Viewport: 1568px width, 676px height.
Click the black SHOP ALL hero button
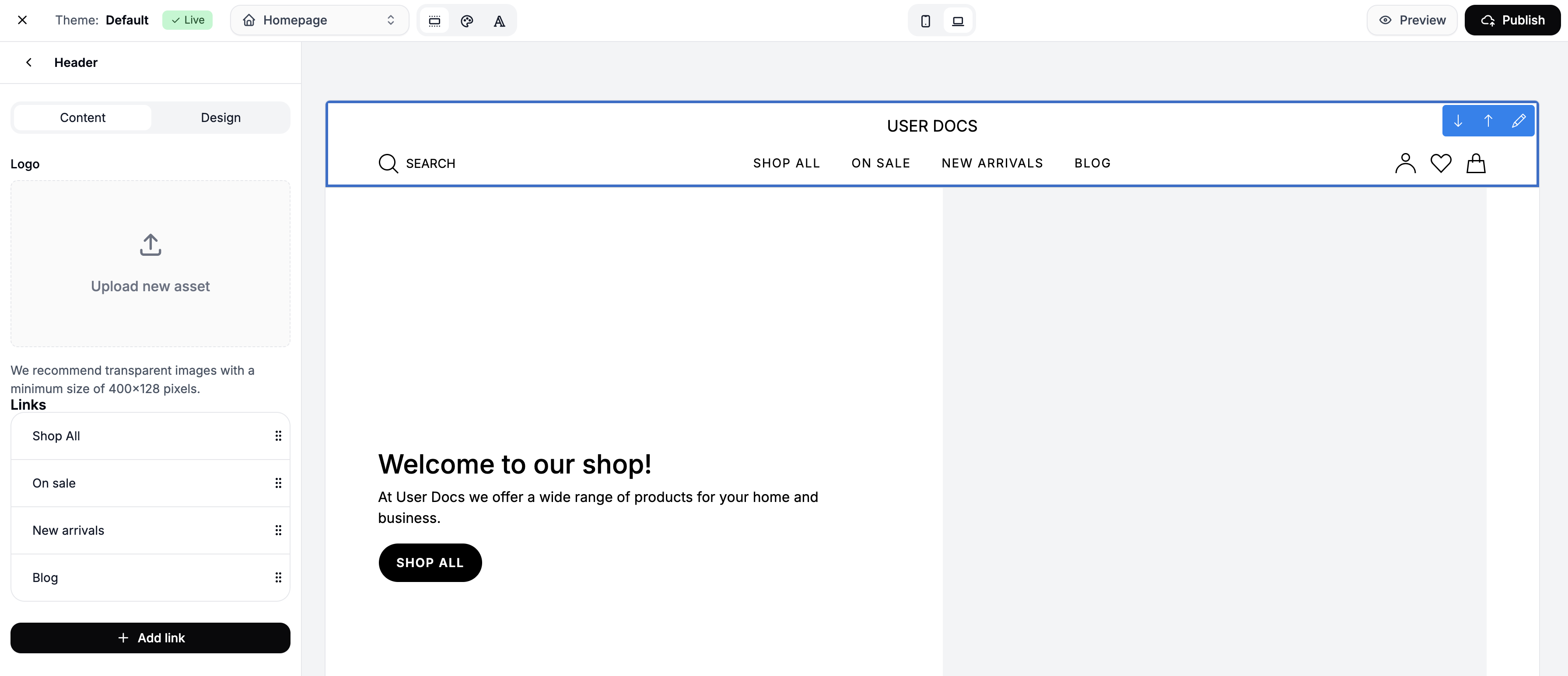point(430,562)
